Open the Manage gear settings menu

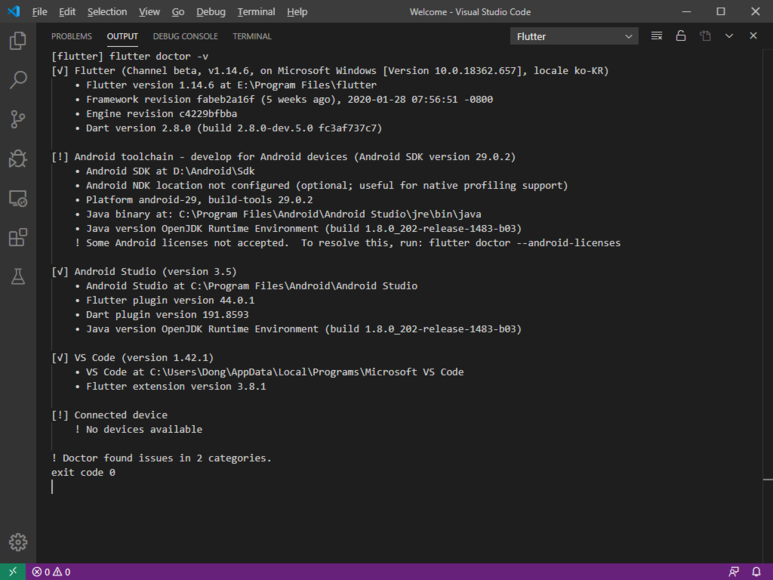click(x=18, y=542)
